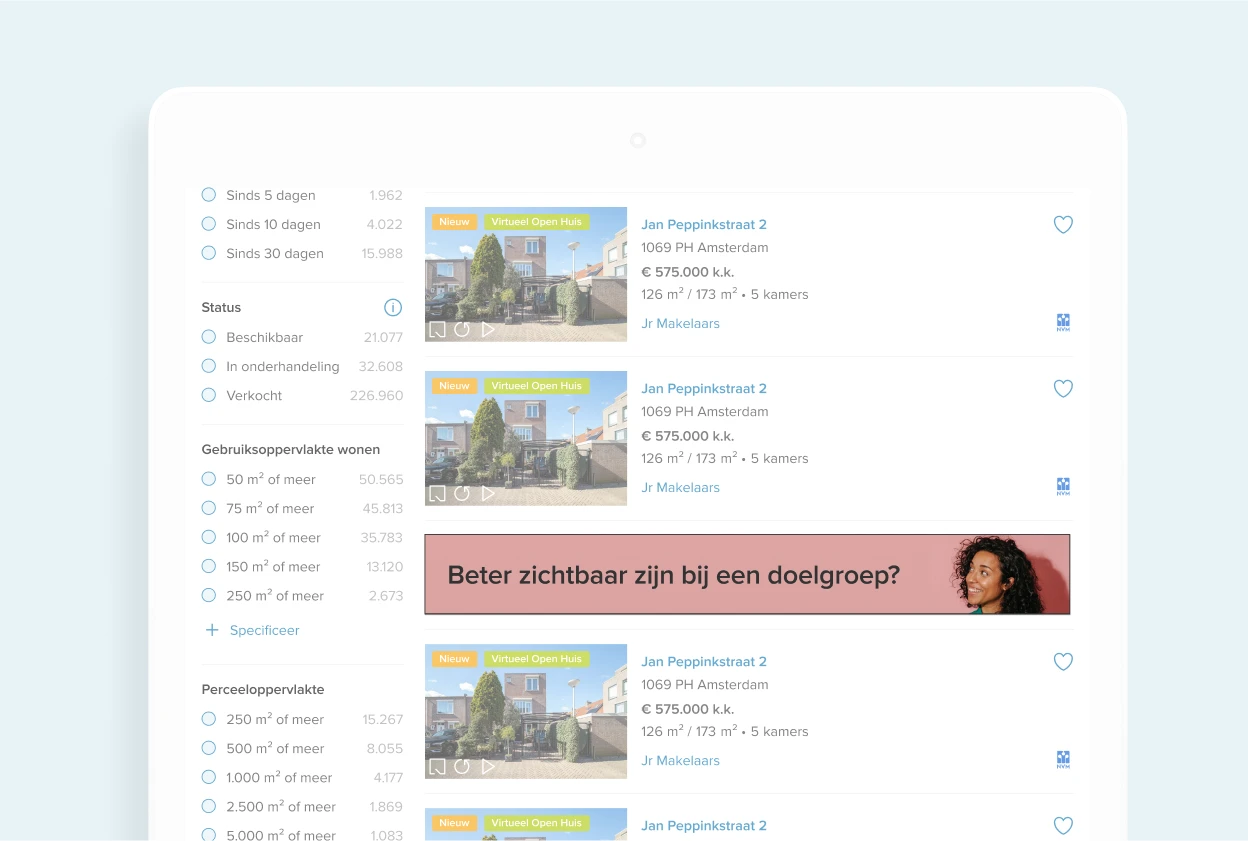Play video icon on second listing photo
Screen dimensions: 1248x841
(488, 493)
